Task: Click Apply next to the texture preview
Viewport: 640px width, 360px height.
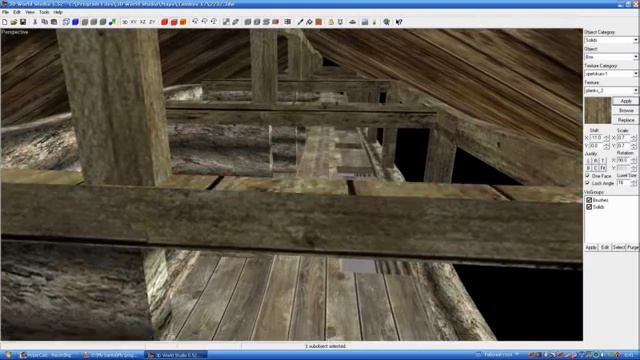Action: (x=626, y=101)
